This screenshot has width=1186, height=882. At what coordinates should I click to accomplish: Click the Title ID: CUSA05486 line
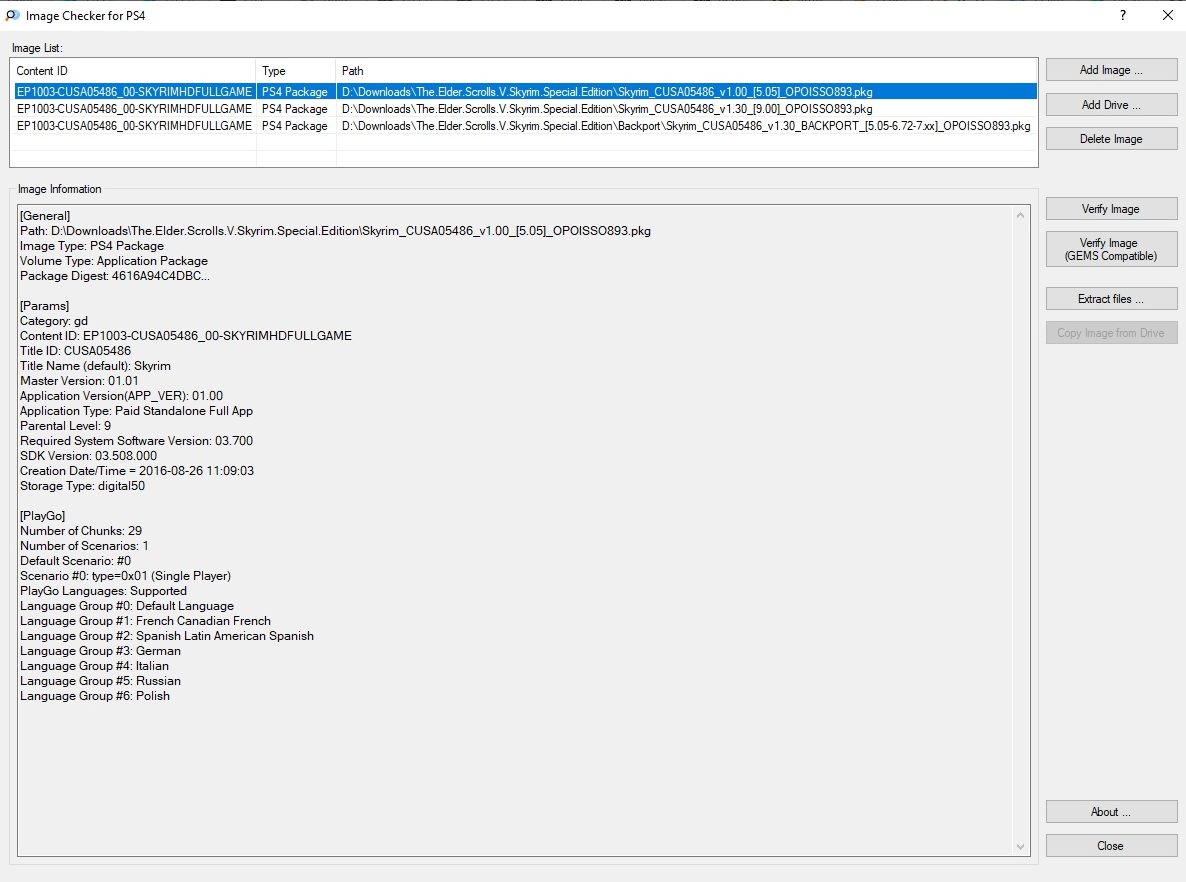76,351
